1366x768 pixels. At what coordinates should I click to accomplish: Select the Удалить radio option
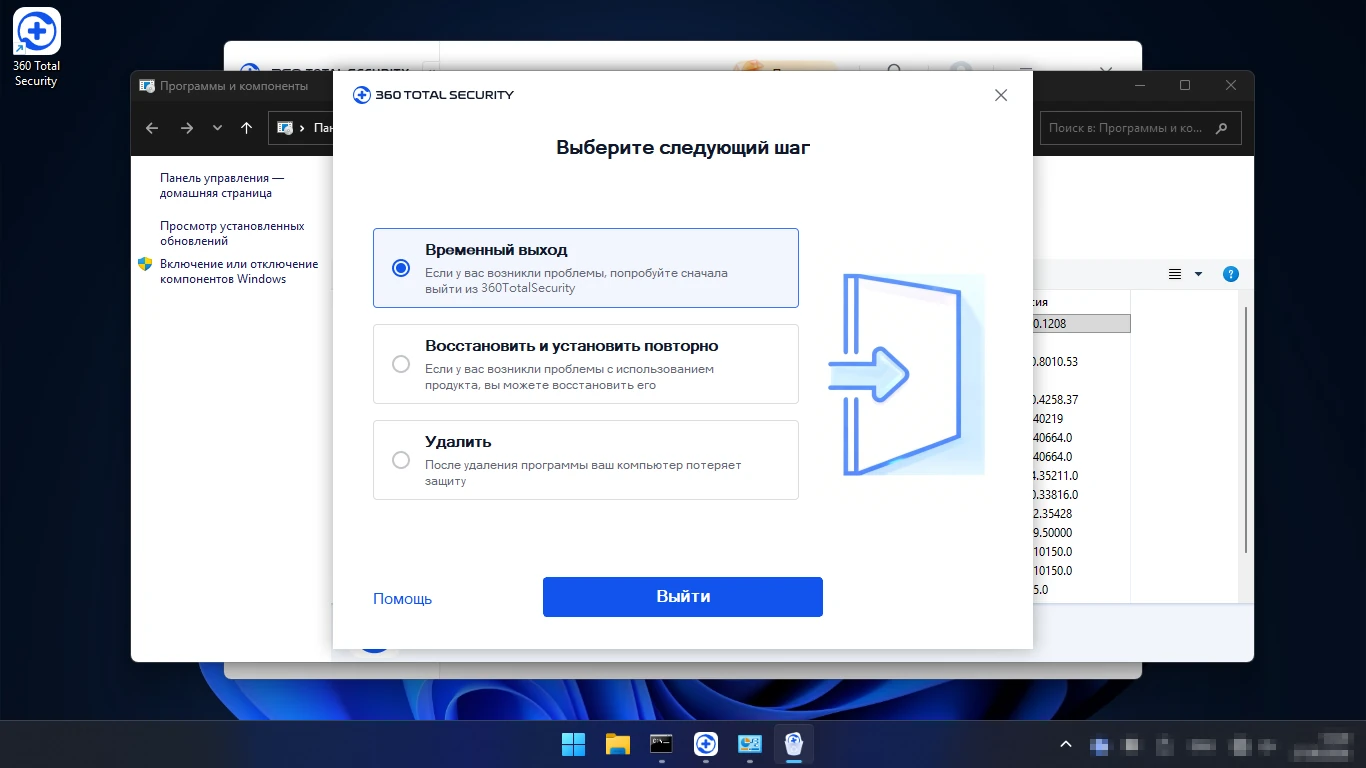click(401, 460)
